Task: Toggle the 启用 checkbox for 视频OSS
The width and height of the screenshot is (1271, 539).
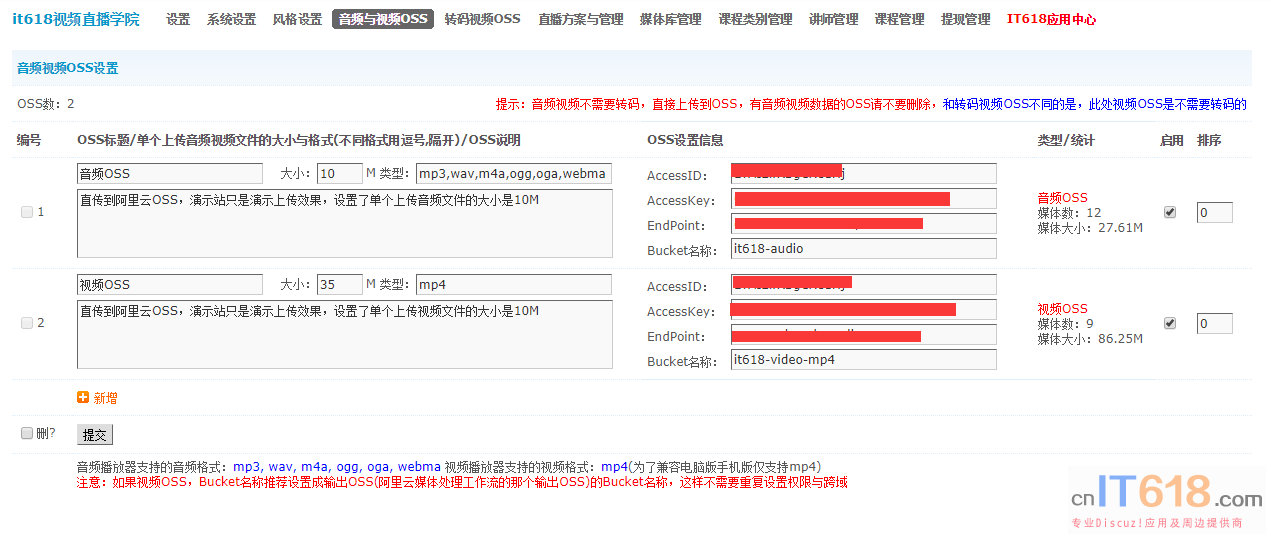Action: [x=1170, y=323]
